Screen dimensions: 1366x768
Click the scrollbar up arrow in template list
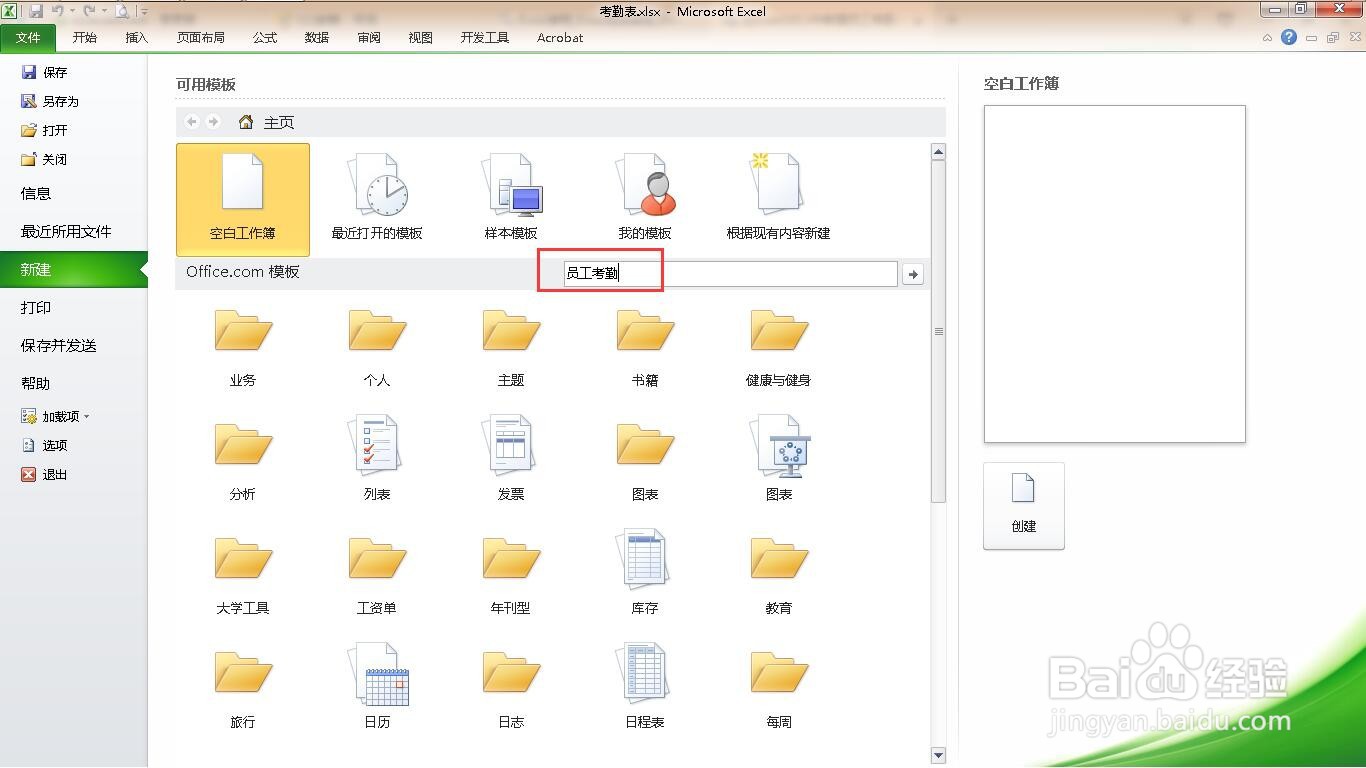(x=938, y=152)
